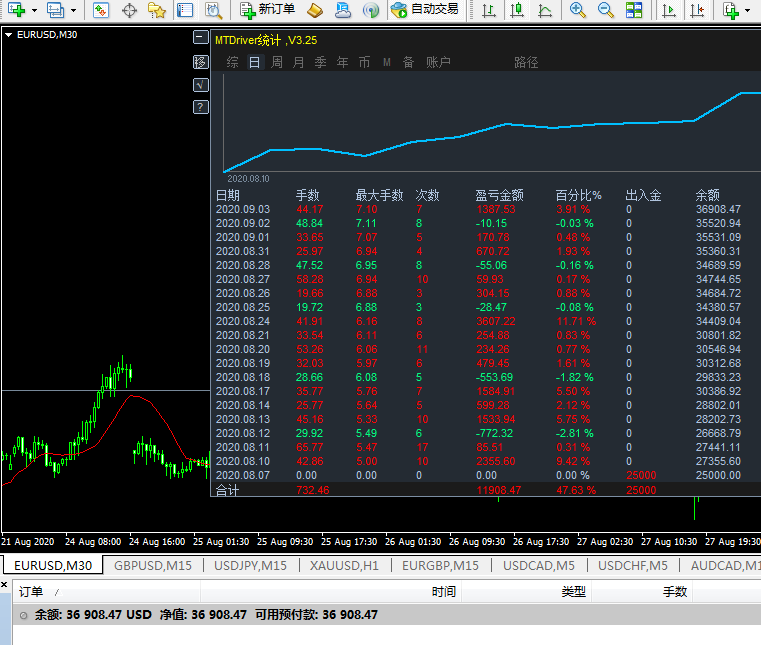Switch to line chart icon
Image resolution: width=761 pixels, height=645 pixels.
545,10
